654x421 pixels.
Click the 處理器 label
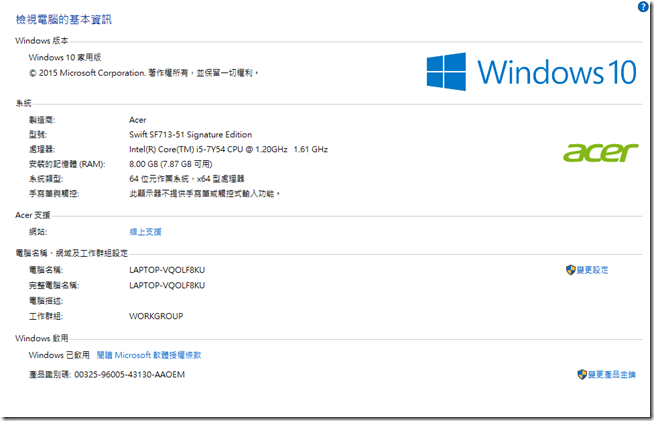pyautogui.click(x=42, y=149)
